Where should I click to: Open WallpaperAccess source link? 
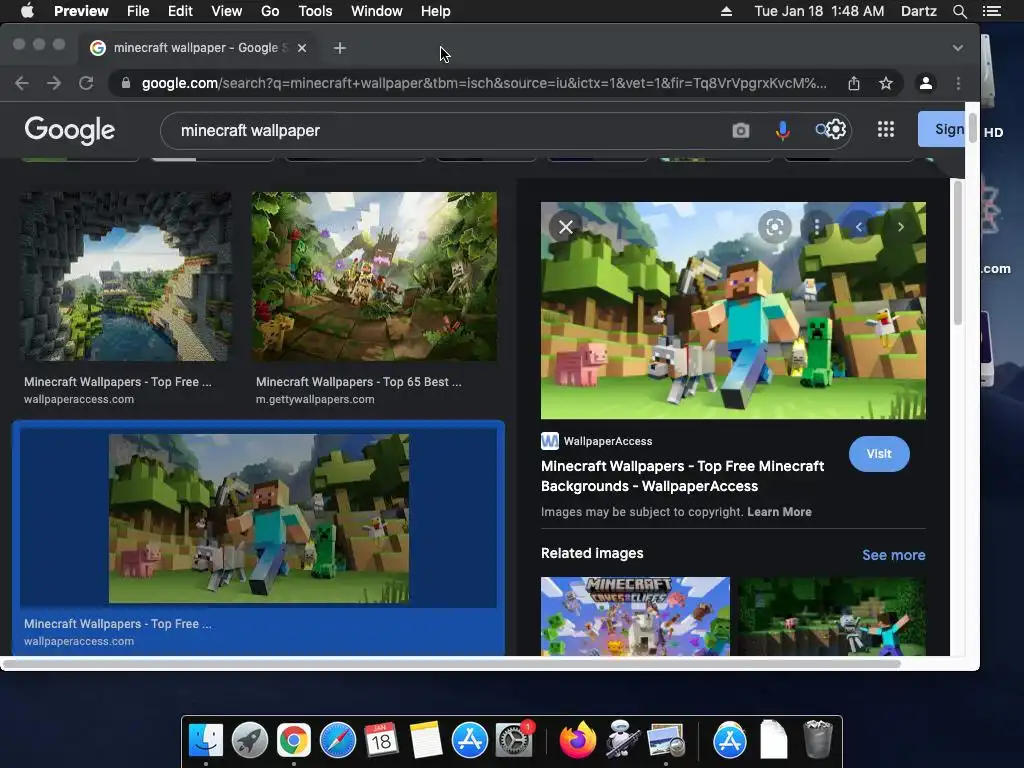tap(596, 441)
